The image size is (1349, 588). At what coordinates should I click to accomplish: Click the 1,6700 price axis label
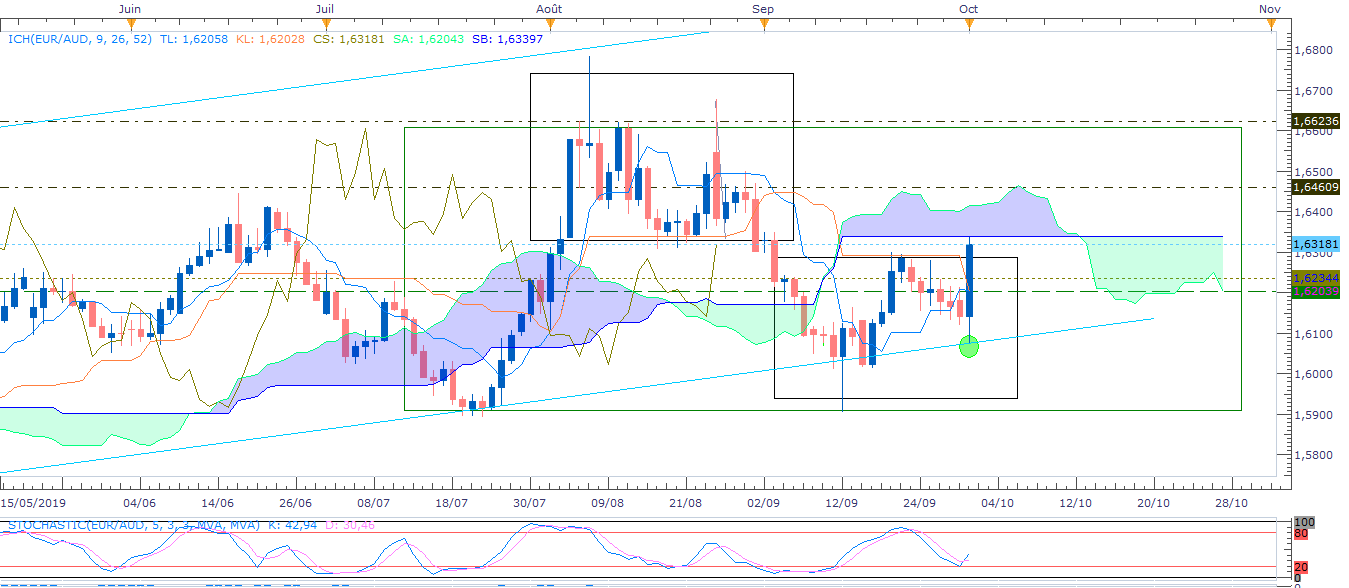click(1312, 90)
